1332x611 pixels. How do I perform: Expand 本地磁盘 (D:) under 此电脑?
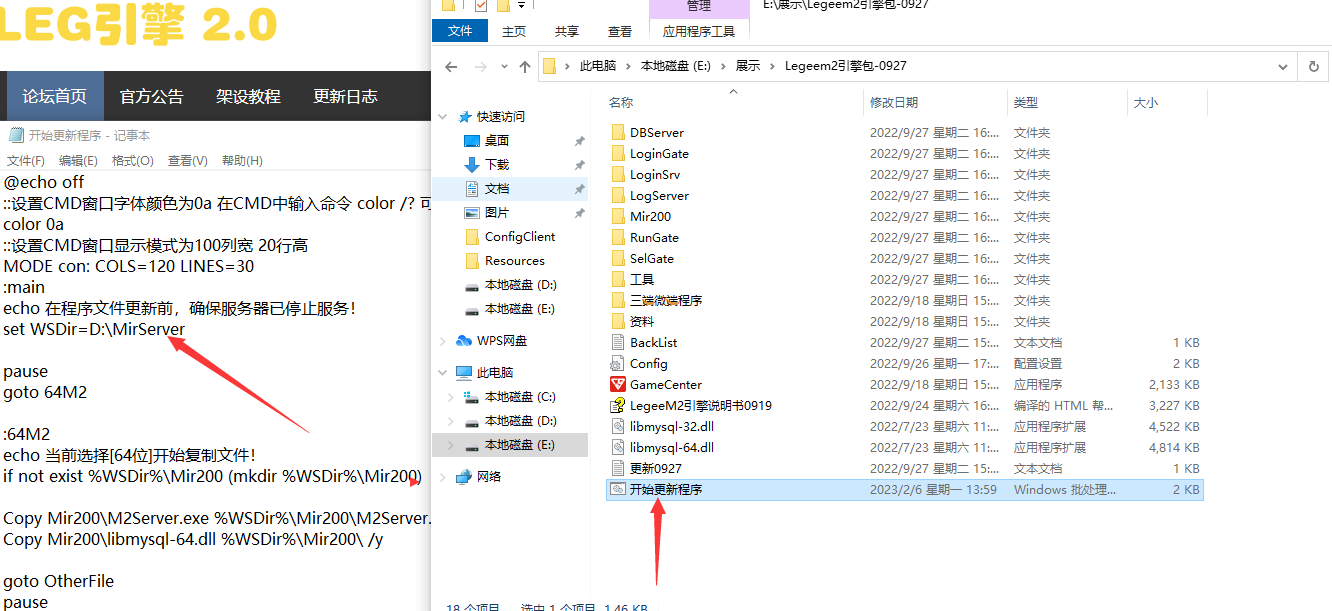[x=452, y=421]
